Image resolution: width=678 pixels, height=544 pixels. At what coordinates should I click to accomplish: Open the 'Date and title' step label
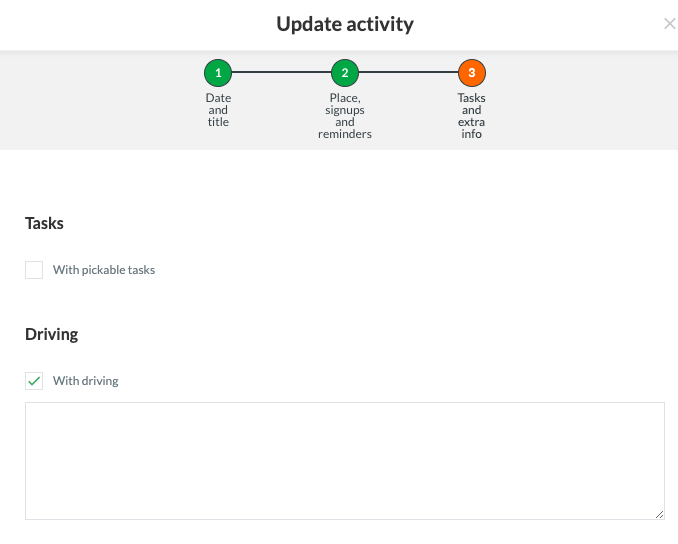coord(218,110)
